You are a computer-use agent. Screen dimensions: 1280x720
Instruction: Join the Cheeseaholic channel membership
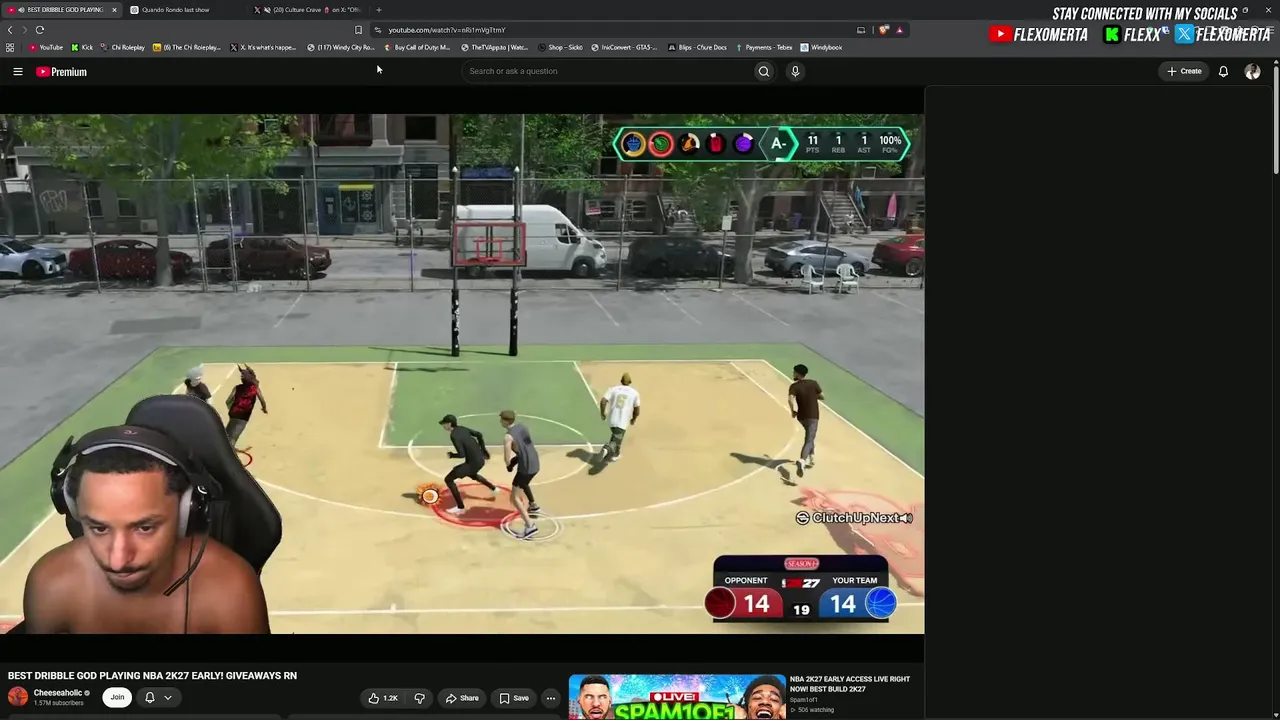pyautogui.click(x=117, y=697)
